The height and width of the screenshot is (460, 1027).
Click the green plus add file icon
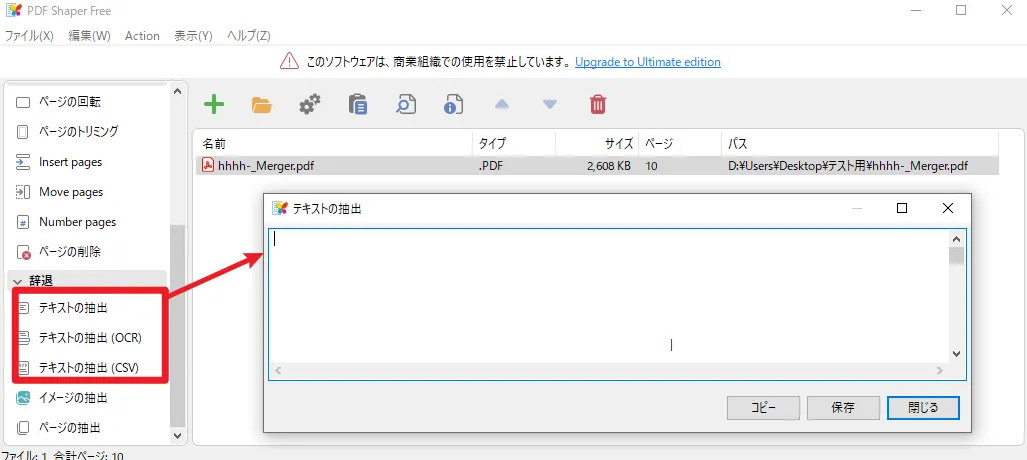point(214,104)
